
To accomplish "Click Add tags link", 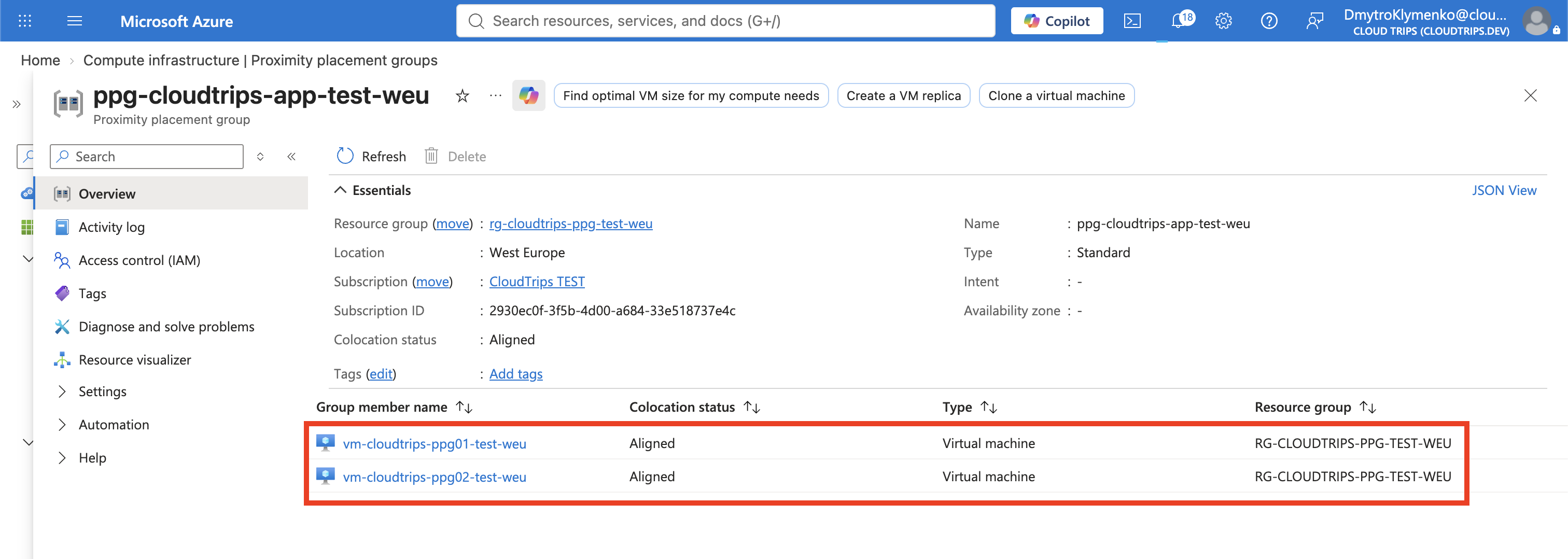I will 515,374.
